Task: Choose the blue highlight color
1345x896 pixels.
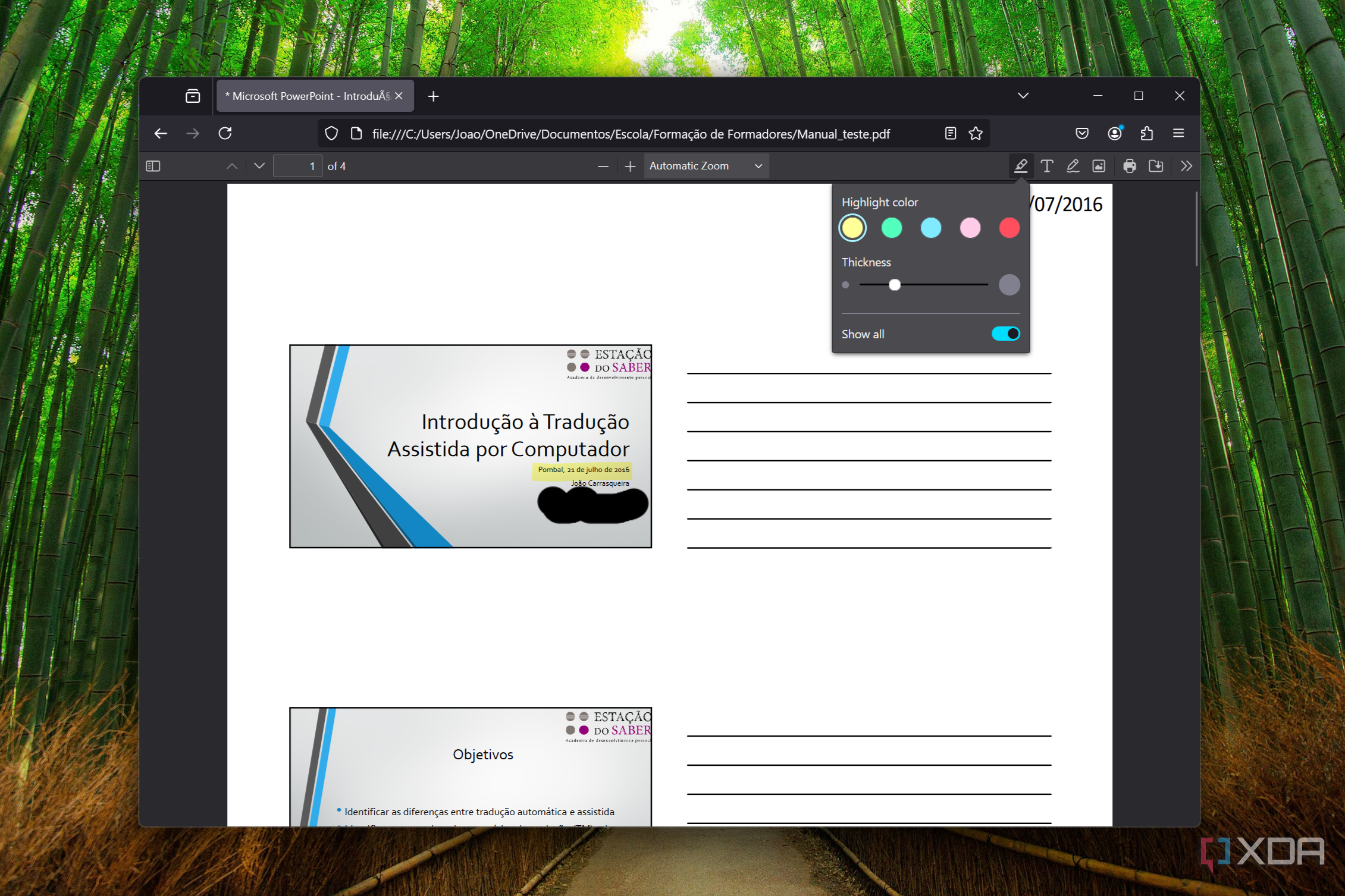Action: (931, 228)
